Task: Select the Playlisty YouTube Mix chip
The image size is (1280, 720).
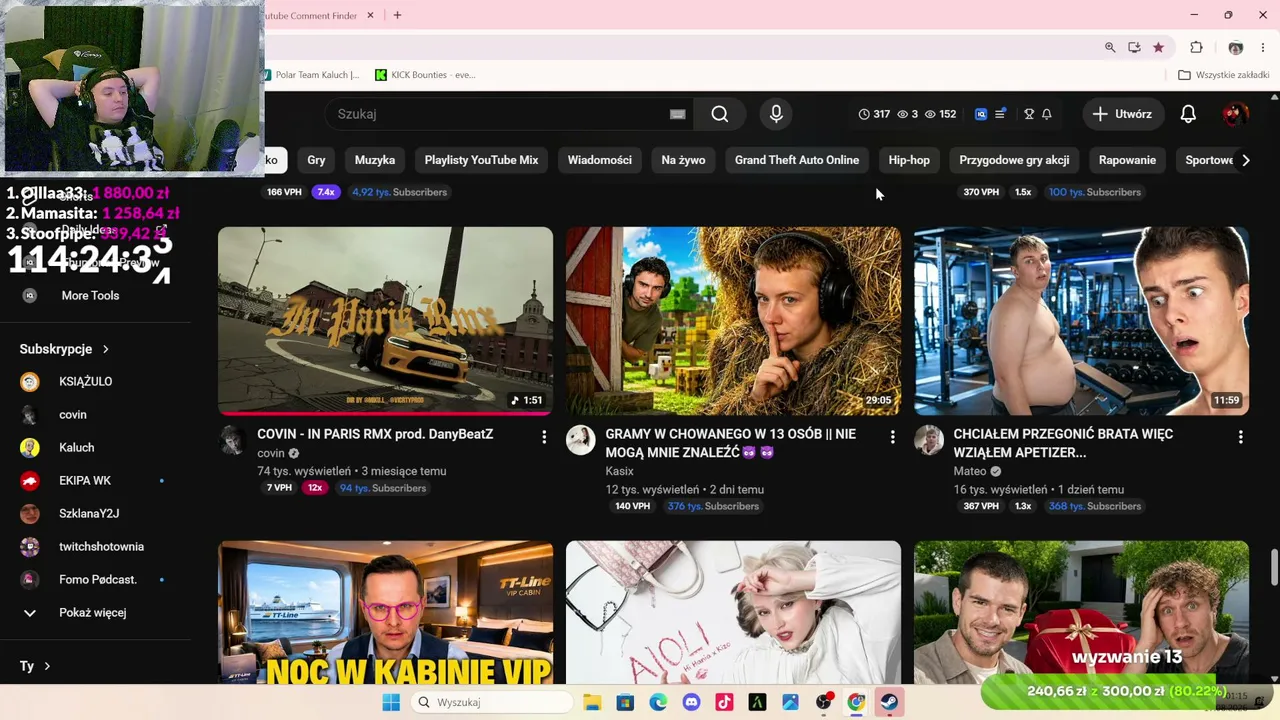Action: 481,160
